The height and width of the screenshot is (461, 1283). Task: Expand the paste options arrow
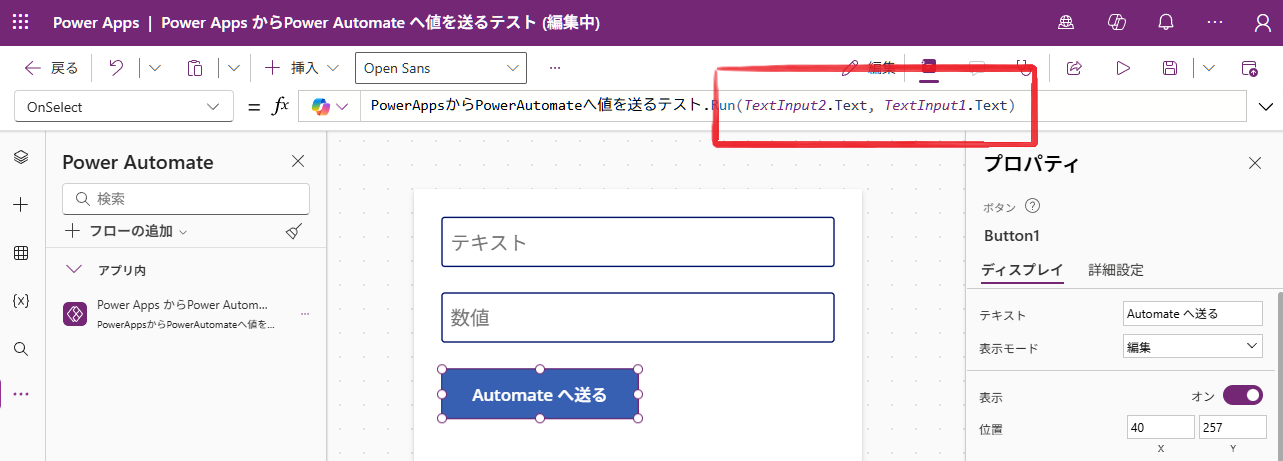(x=233, y=68)
